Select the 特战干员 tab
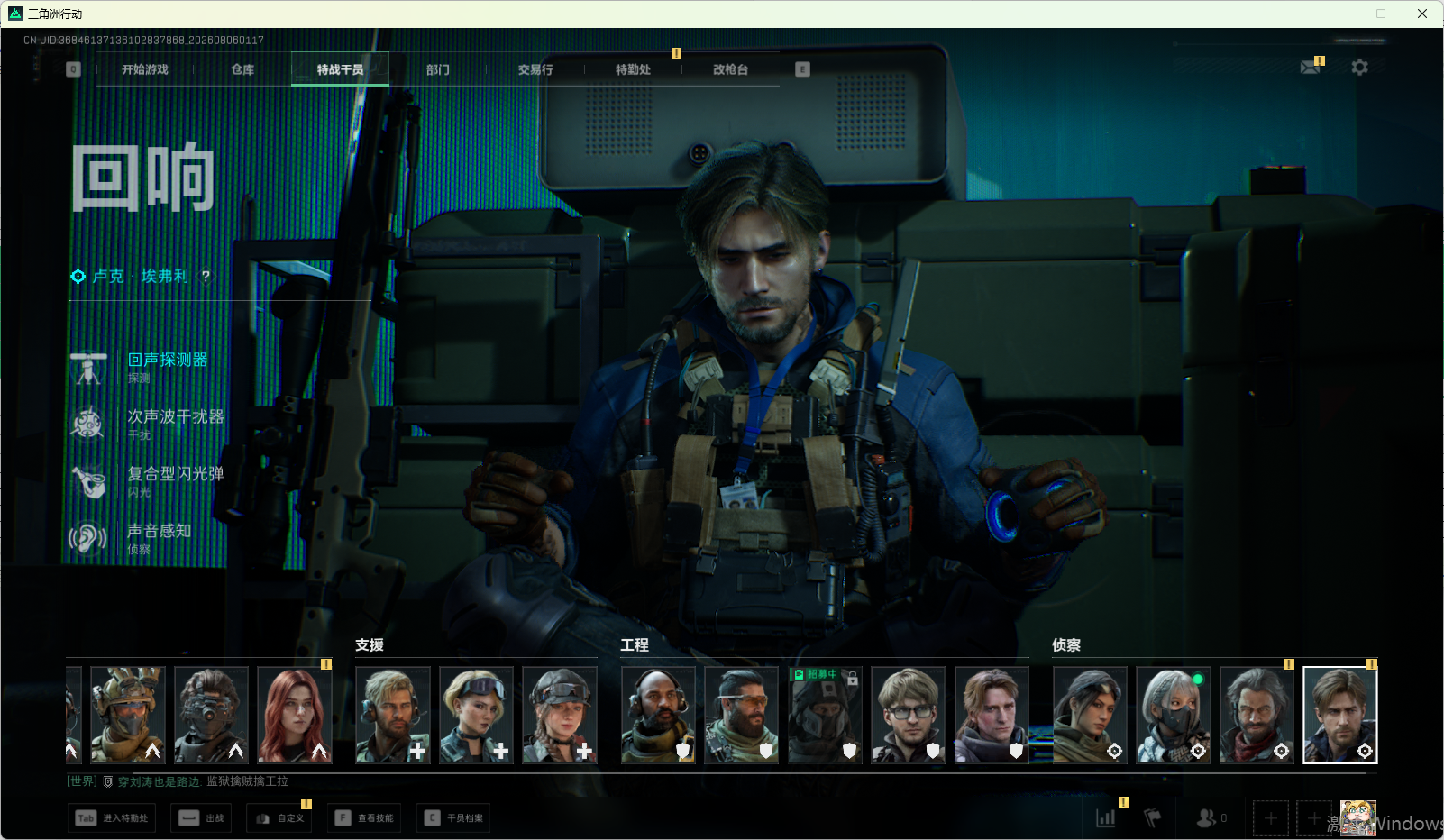This screenshot has height=840, width=1444. (x=340, y=69)
